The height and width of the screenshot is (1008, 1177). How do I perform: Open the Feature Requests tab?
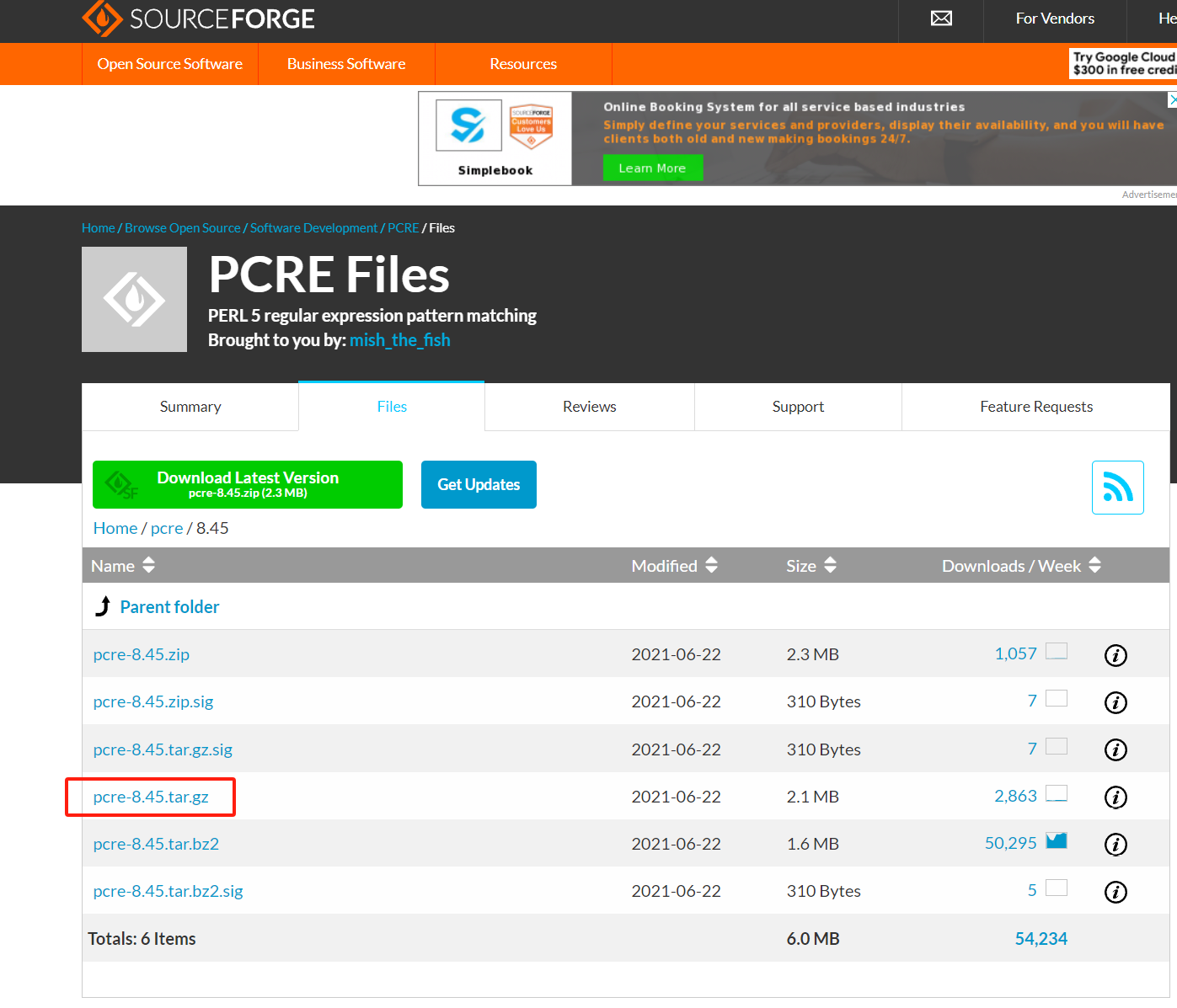coord(1036,407)
